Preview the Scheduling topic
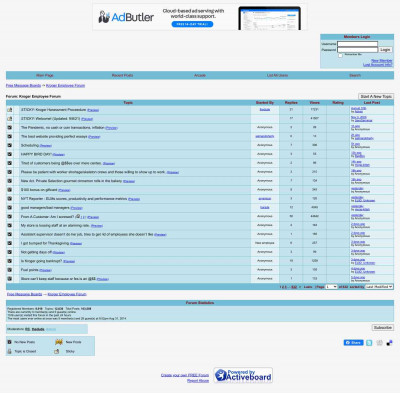Screen dimensions: 400x393 pos(46,146)
